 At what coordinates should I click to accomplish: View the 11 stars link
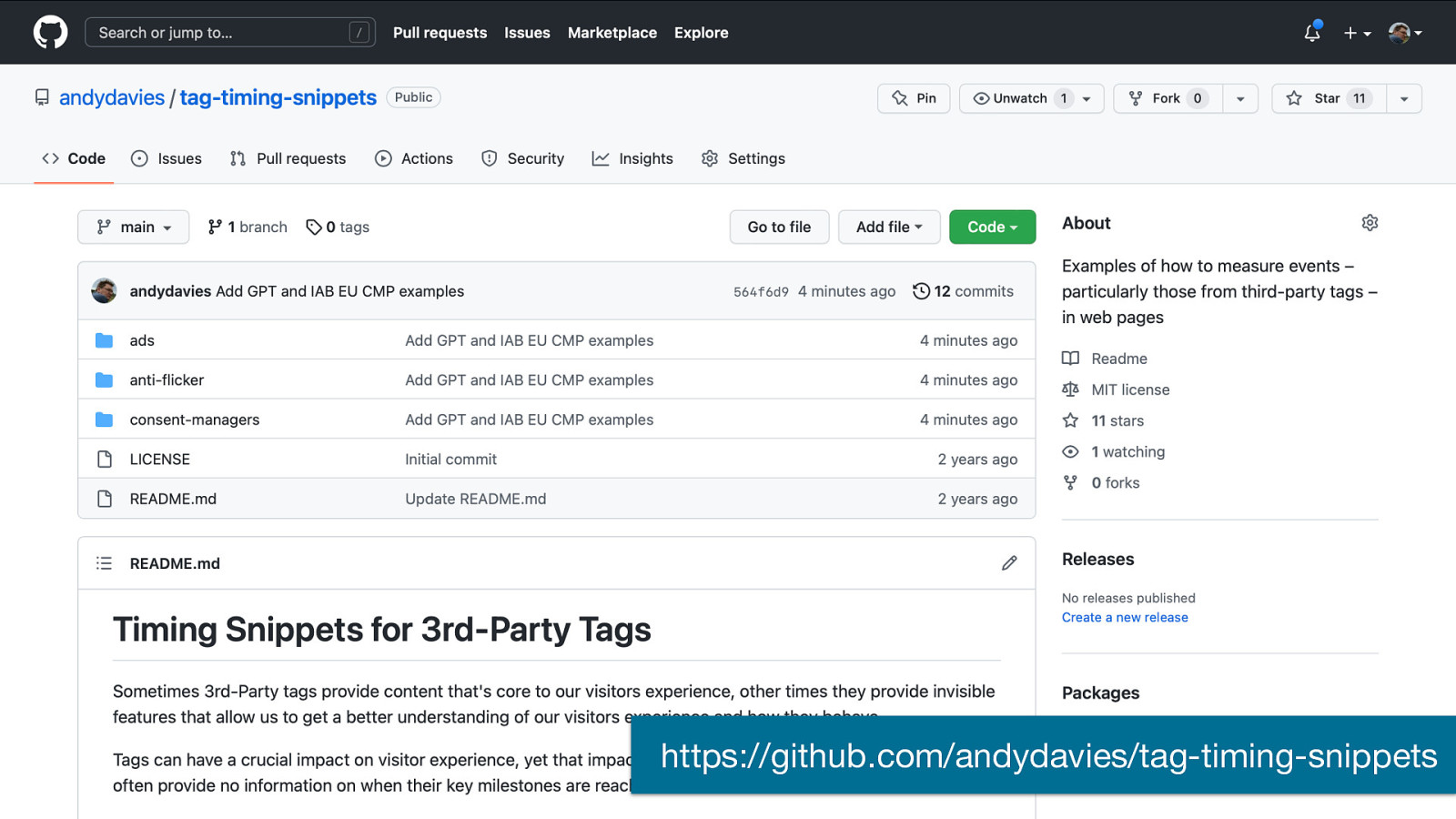(1103, 420)
